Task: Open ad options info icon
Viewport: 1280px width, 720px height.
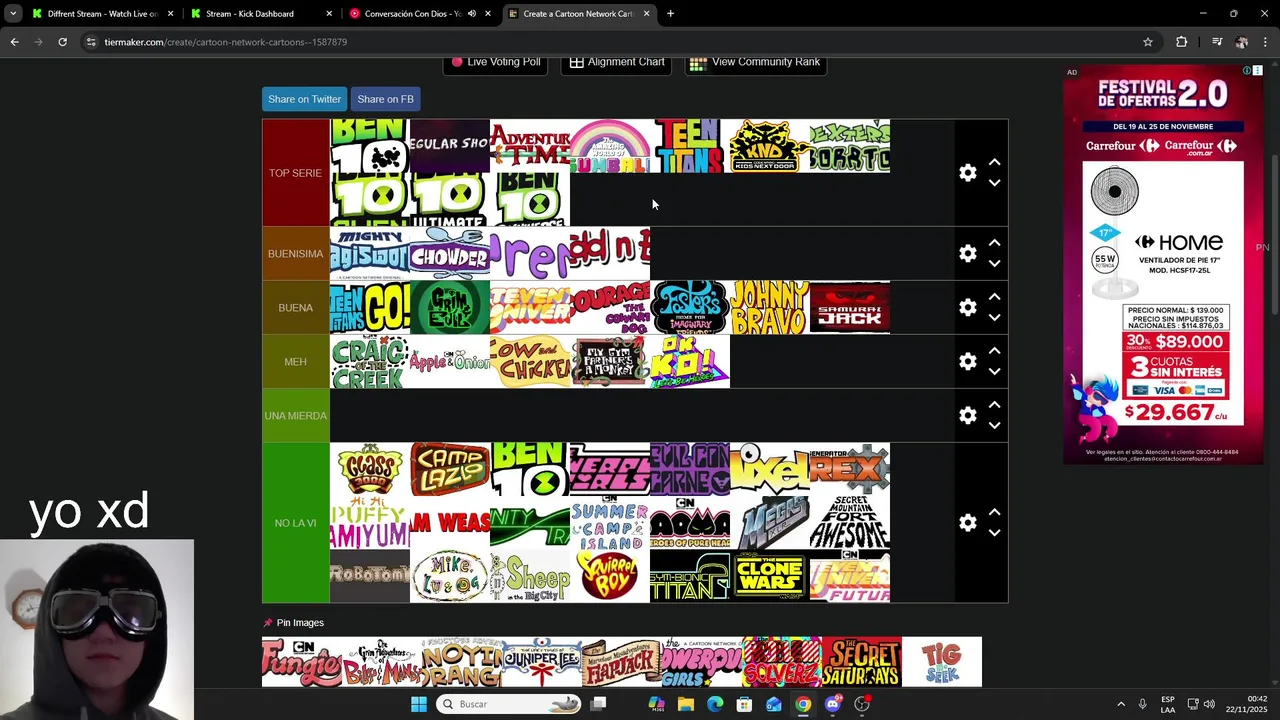Action: [1247, 71]
